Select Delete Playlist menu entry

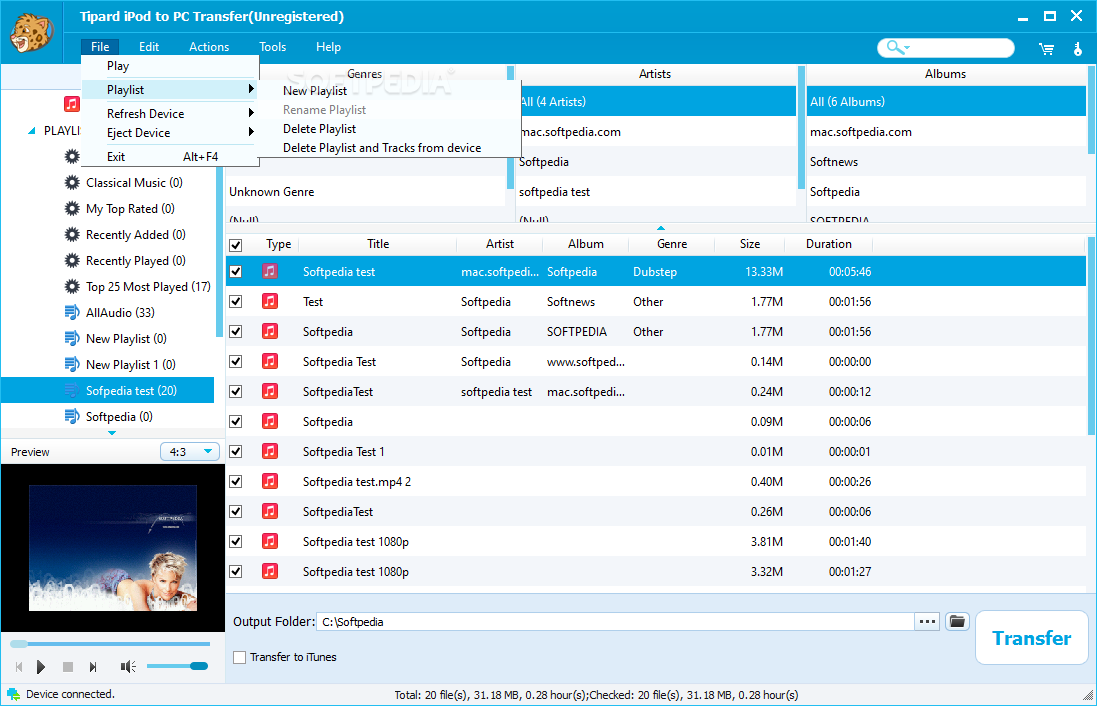click(x=320, y=129)
